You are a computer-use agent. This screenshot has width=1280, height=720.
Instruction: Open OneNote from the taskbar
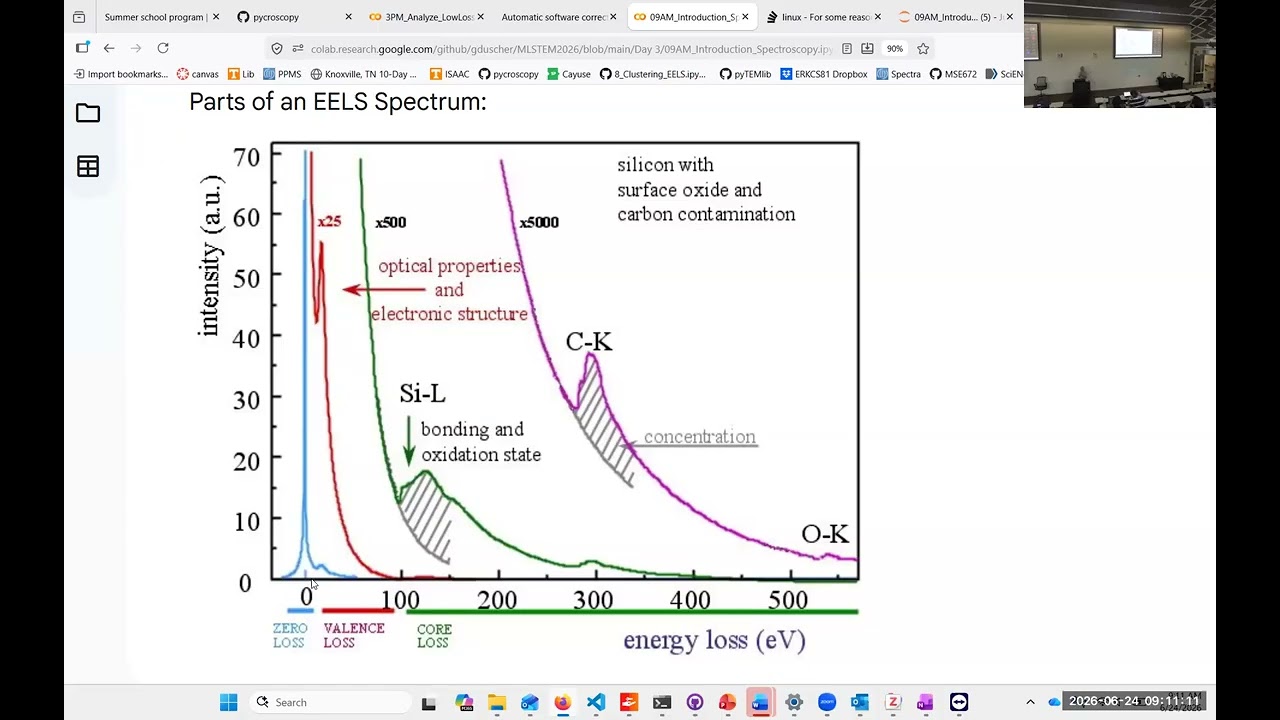coord(926,702)
